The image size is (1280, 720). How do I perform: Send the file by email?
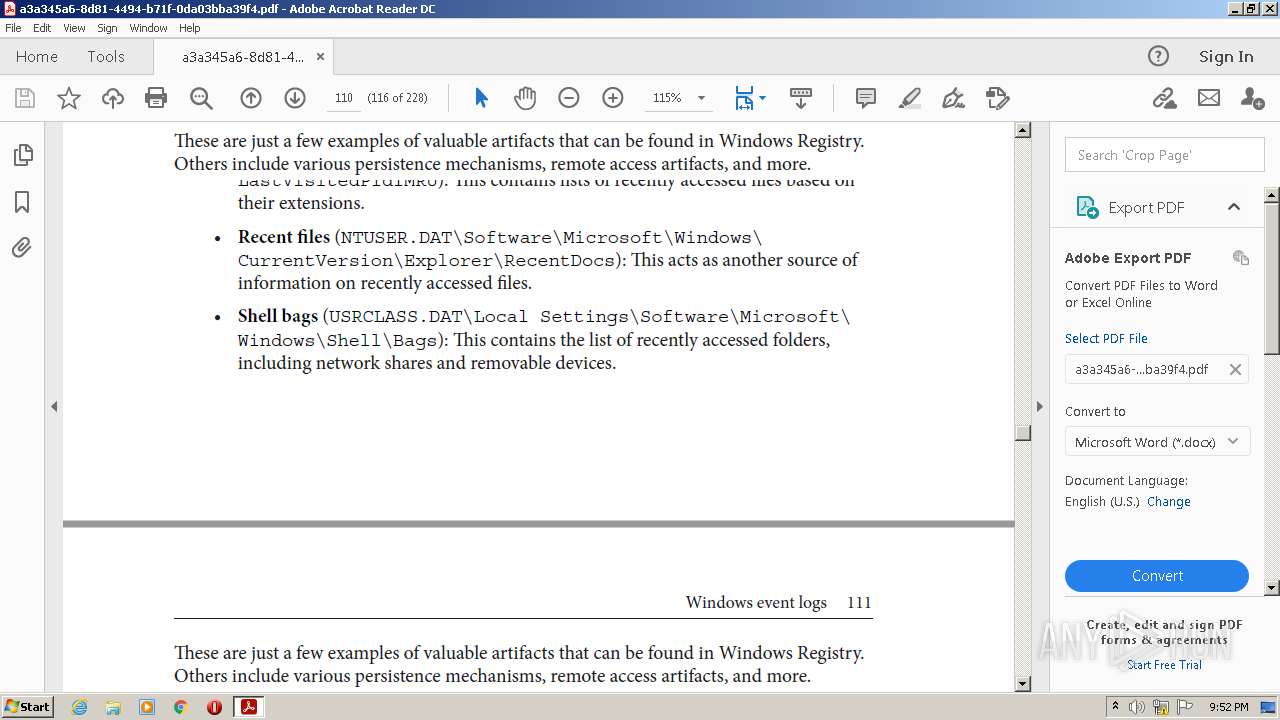click(x=1209, y=98)
